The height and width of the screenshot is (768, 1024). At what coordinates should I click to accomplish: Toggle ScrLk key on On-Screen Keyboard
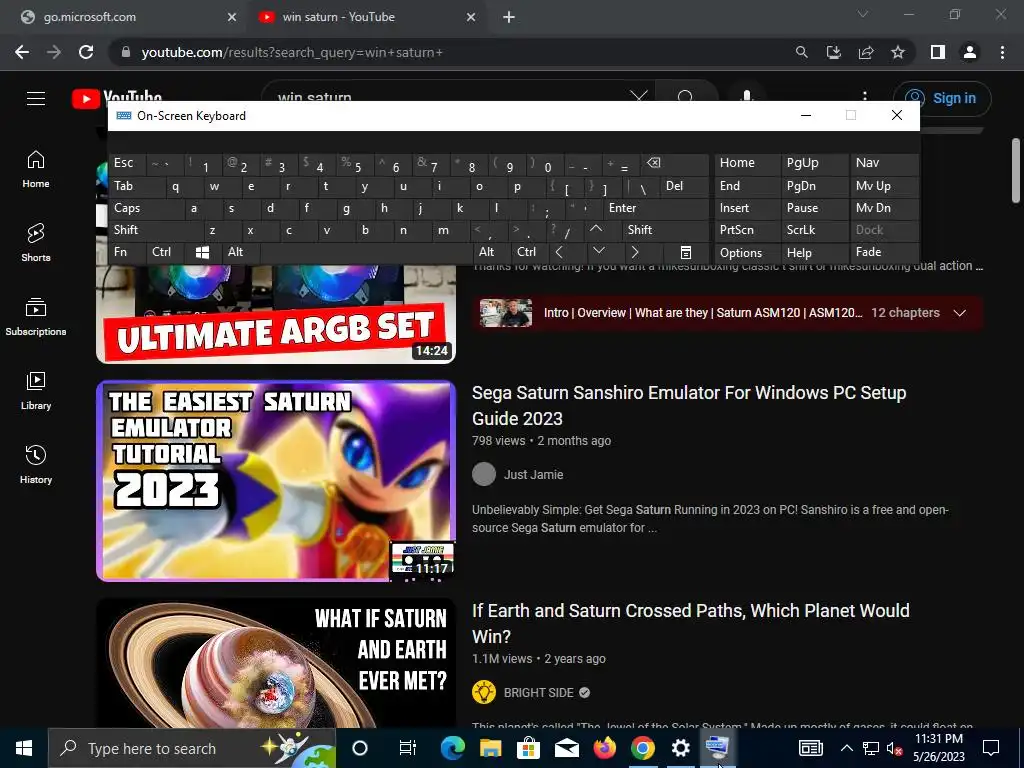tap(813, 230)
